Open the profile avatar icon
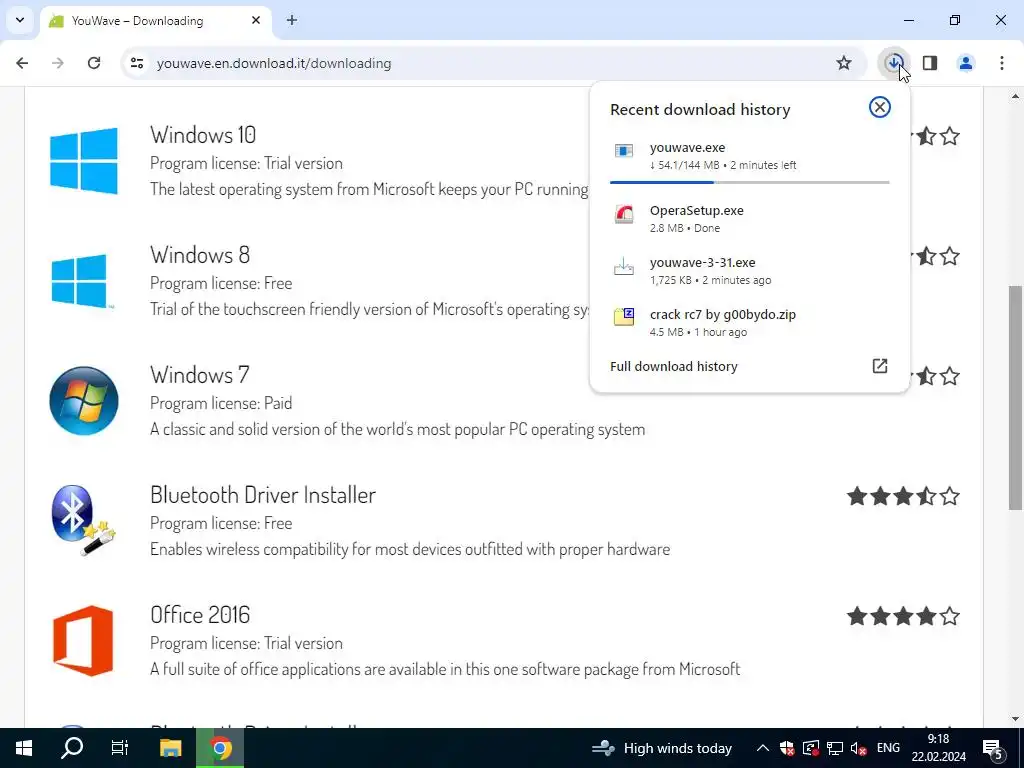 [966, 63]
